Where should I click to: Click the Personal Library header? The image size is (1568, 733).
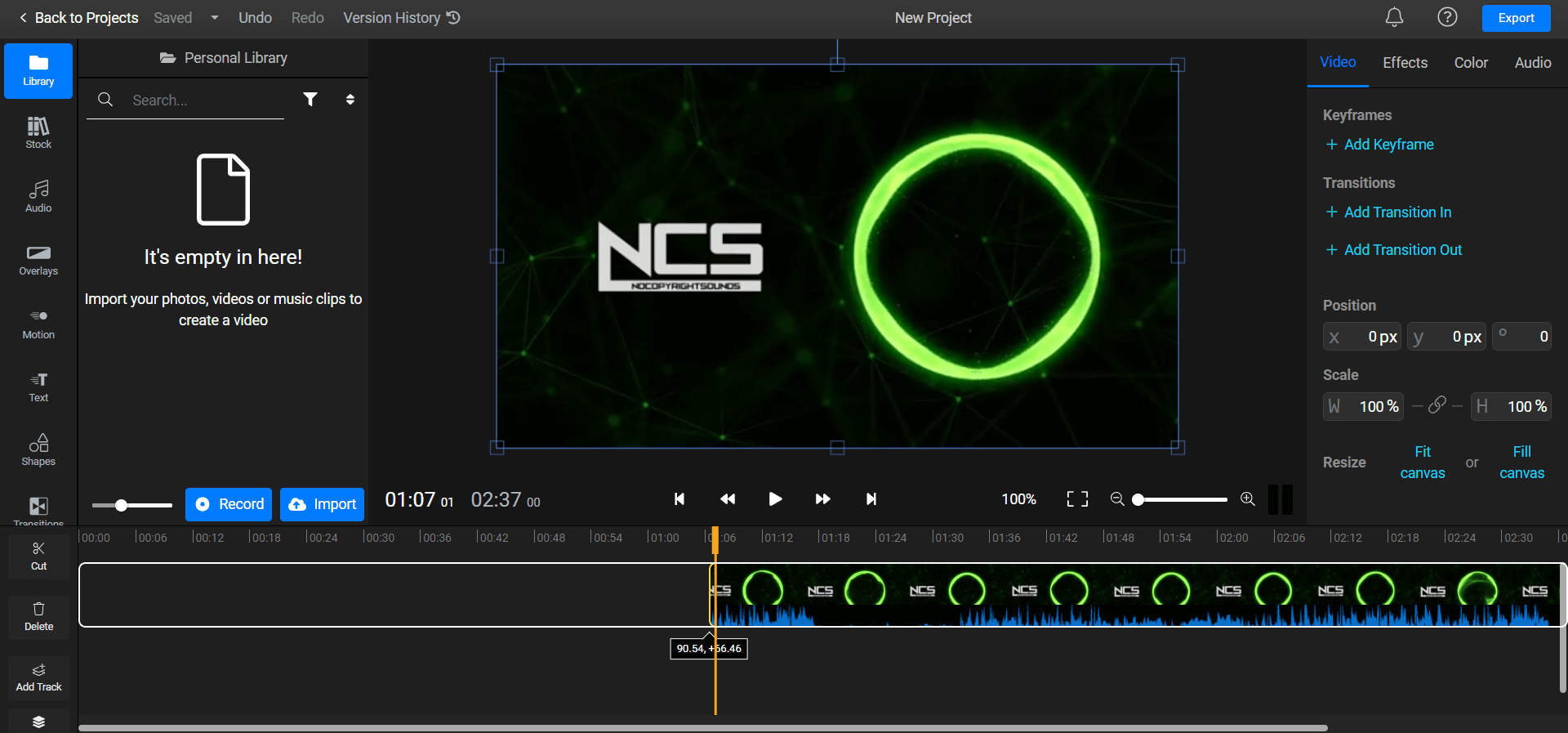(x=223, y=58)
